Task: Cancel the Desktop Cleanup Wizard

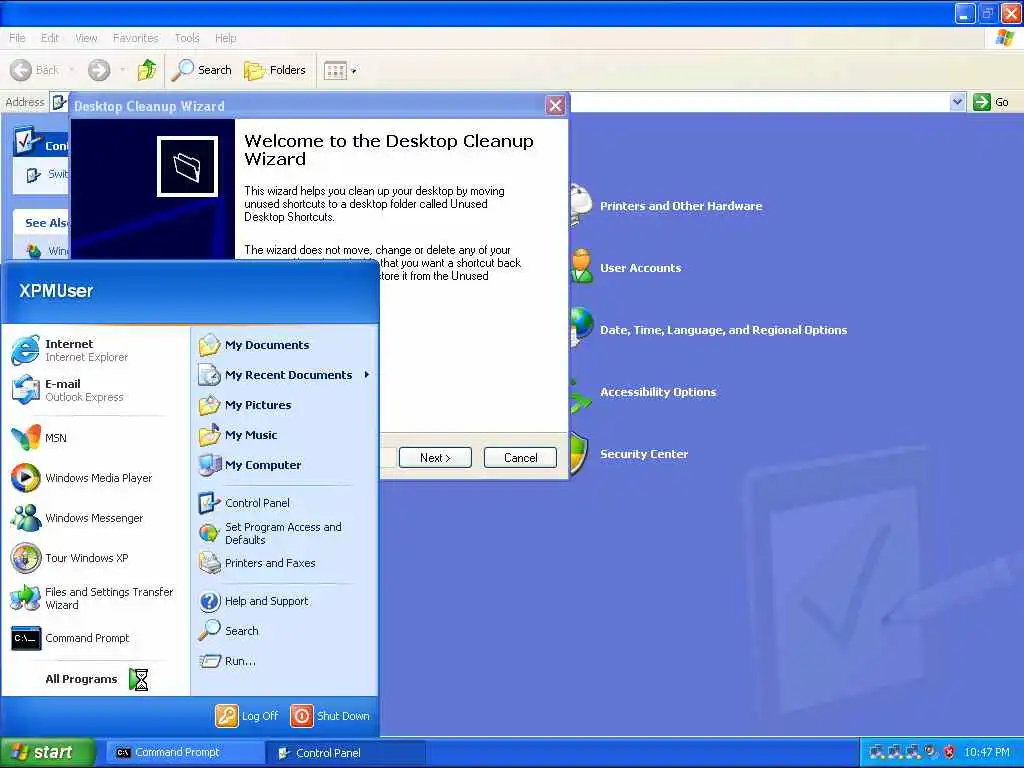Action: click(520, 458)
